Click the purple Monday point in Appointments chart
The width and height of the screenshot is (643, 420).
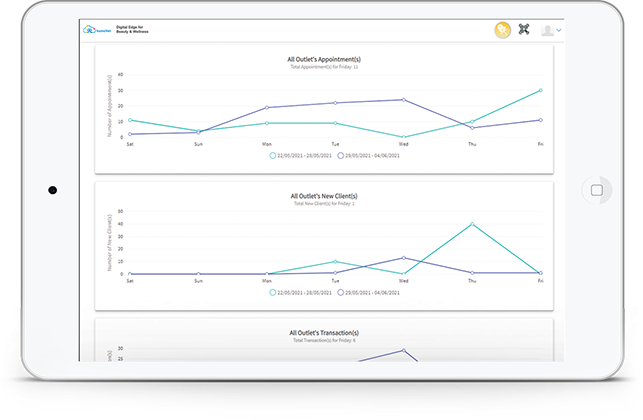point(267,107)
